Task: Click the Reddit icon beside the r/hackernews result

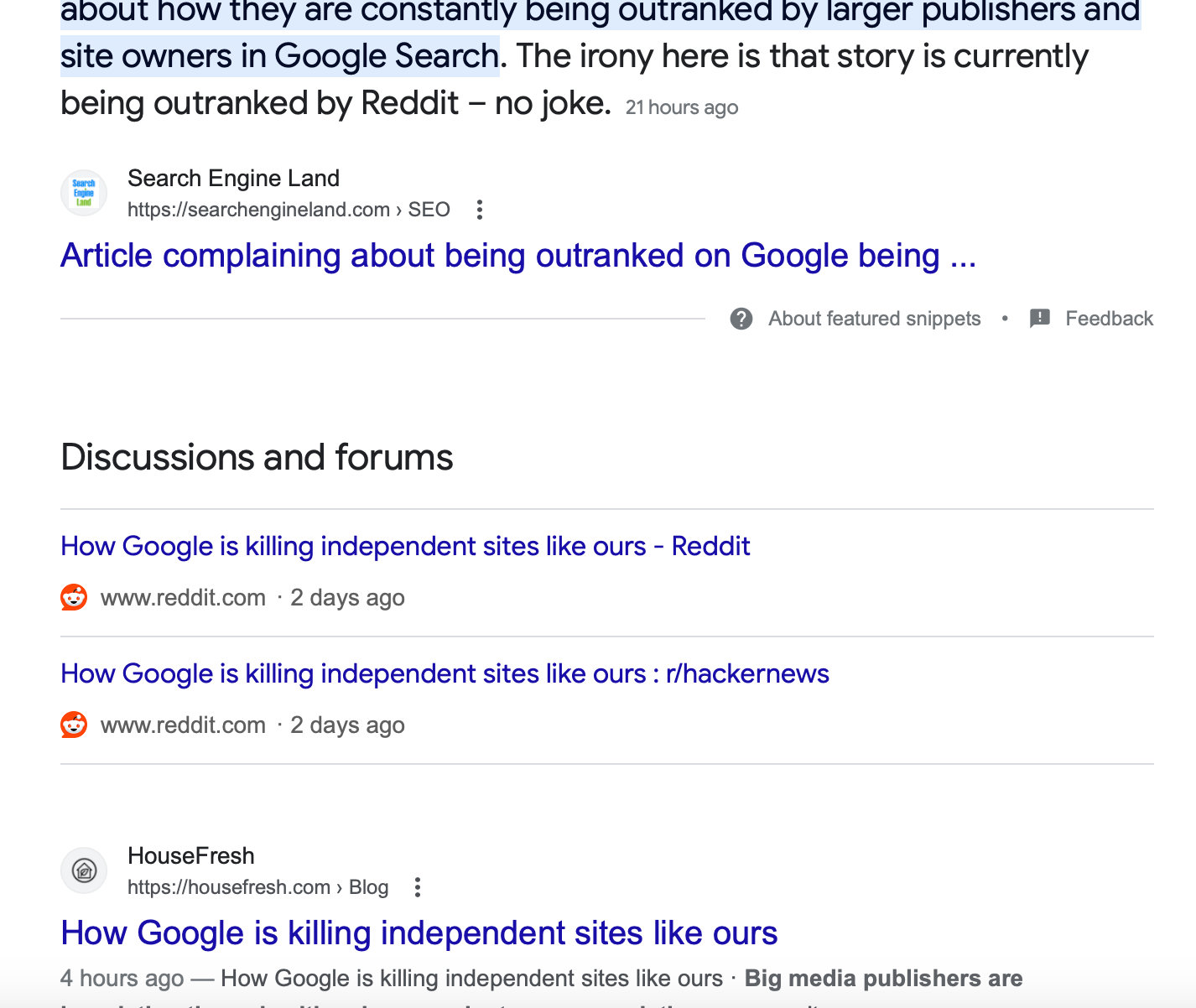Action: [74, 725]
